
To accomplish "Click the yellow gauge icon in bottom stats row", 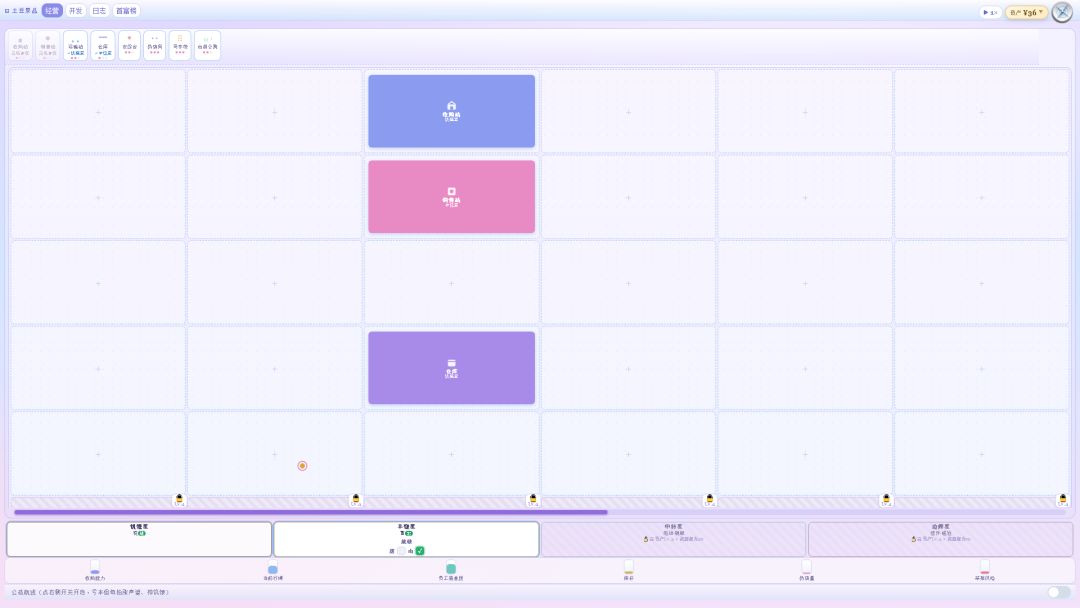I will point(628,567).
